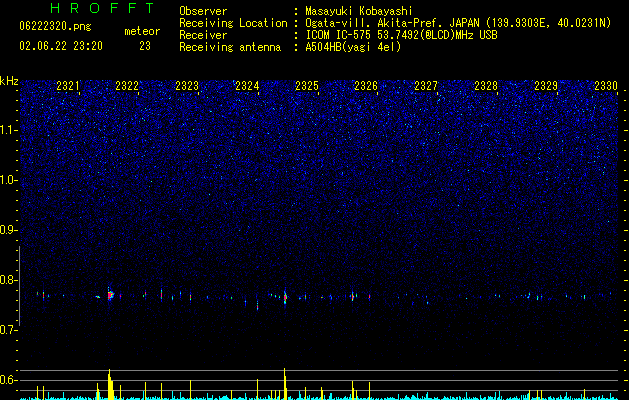This screenshot has height=400, width=629.
Task: Select the filename 06222320.png
Action: pyautogui.click(x=55, y=26)
